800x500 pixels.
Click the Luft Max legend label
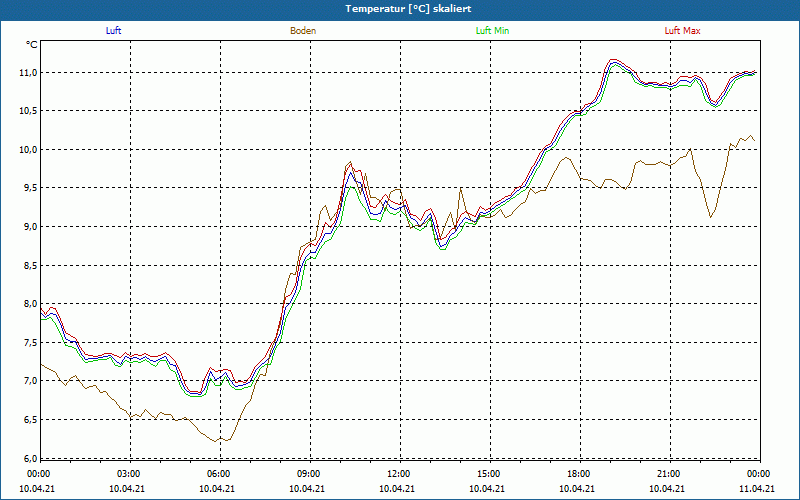point(682,31)
